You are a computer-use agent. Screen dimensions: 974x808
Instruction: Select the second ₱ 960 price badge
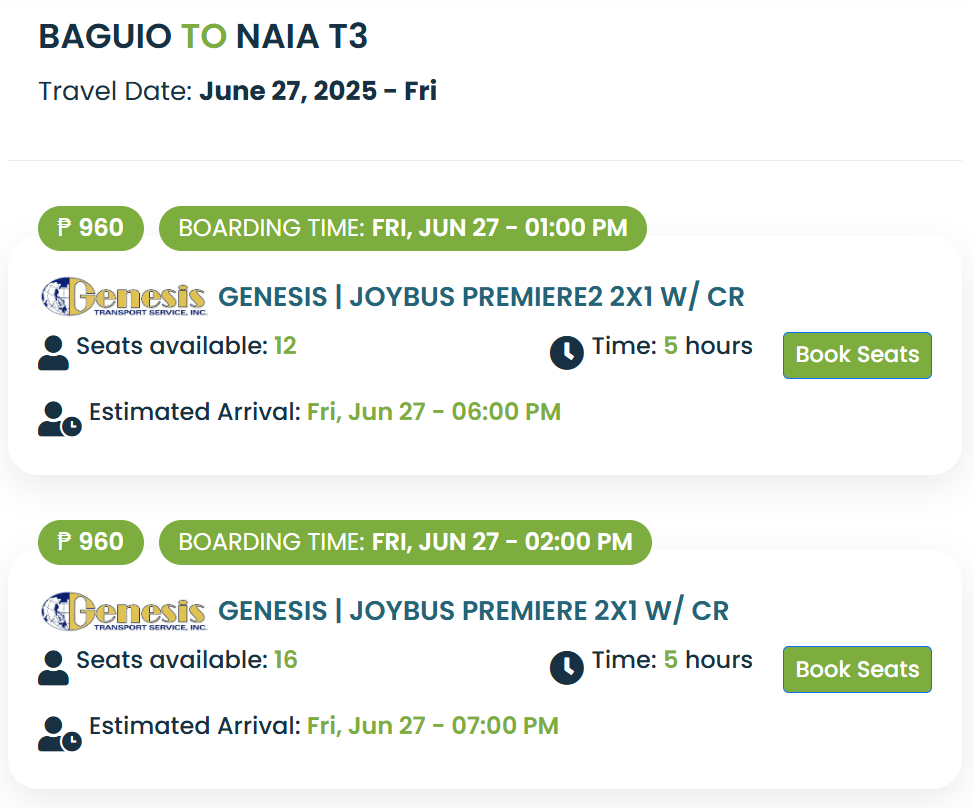tap(91, 542)
